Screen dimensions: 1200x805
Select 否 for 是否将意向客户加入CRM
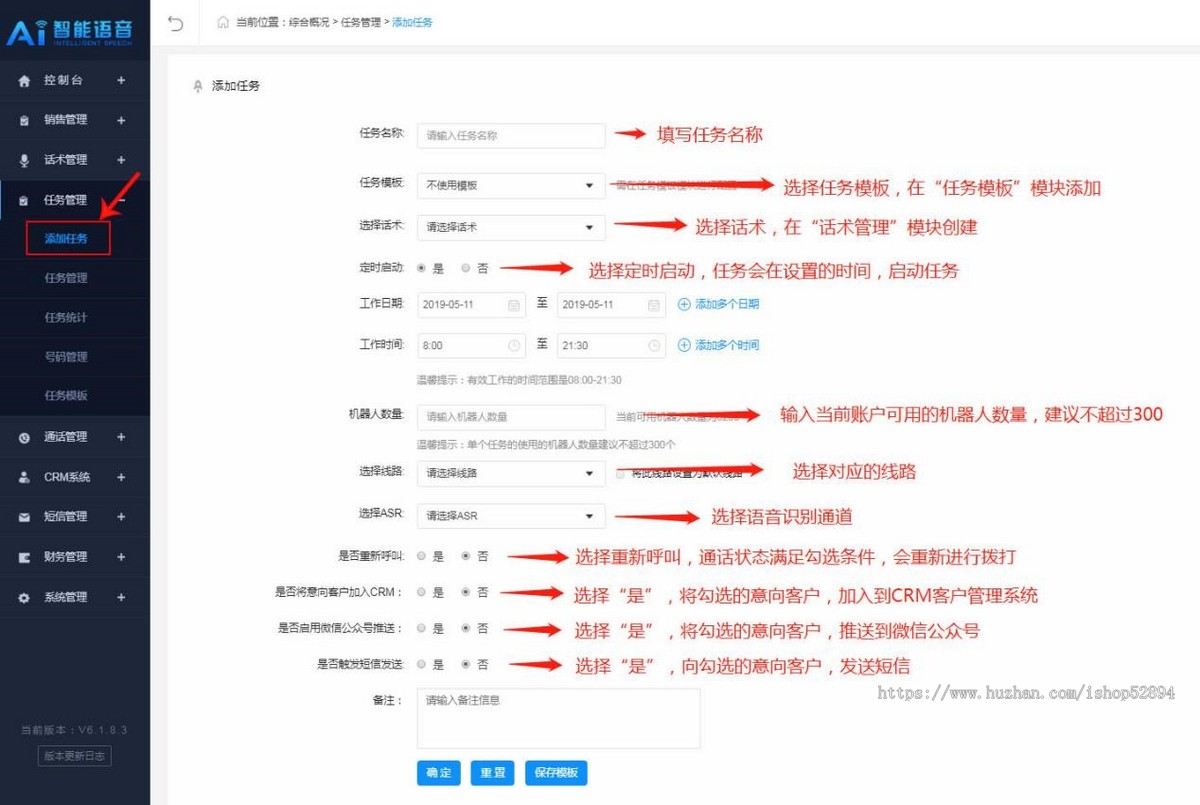tap(466, 592)
